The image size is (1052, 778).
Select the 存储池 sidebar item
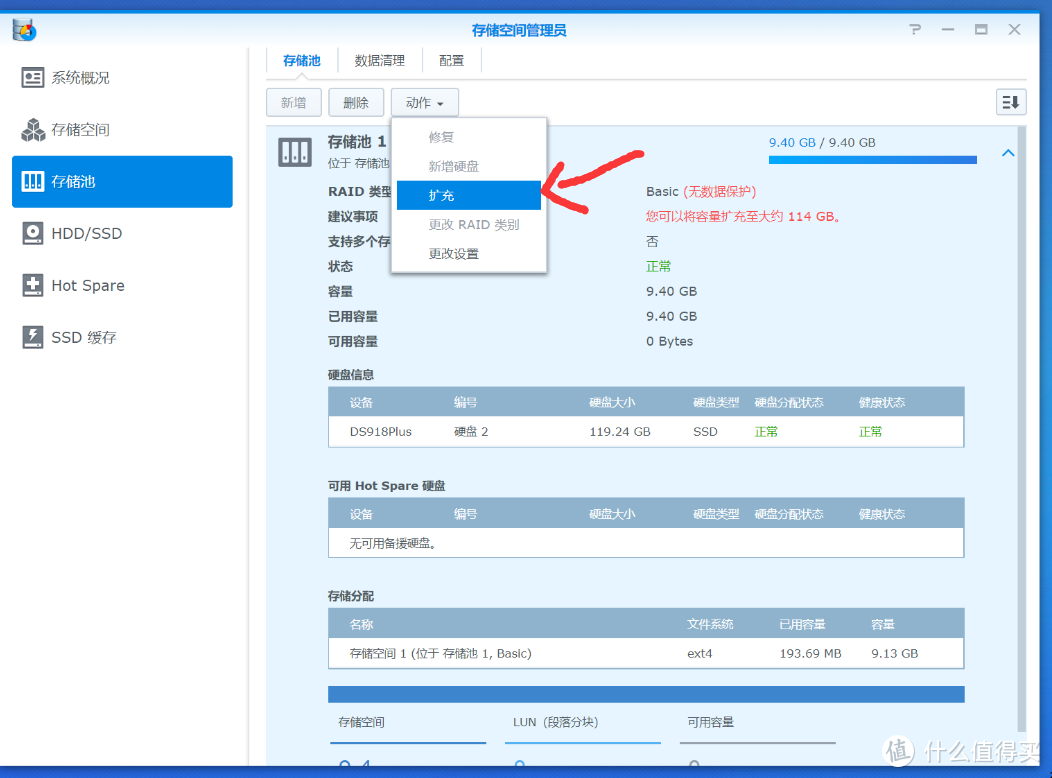coord(122,182)
